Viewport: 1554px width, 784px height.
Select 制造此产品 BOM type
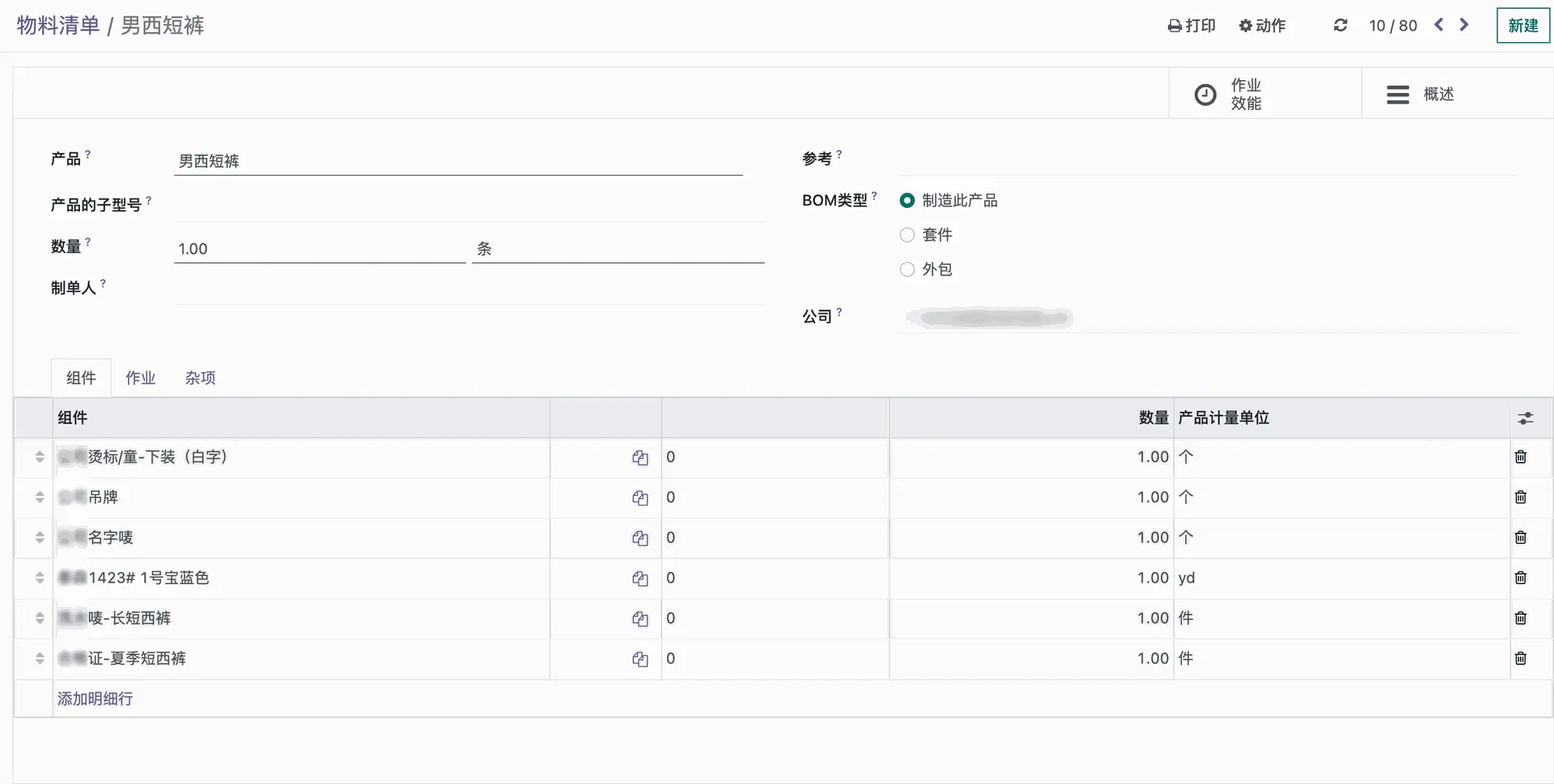[x=907, y=201]
